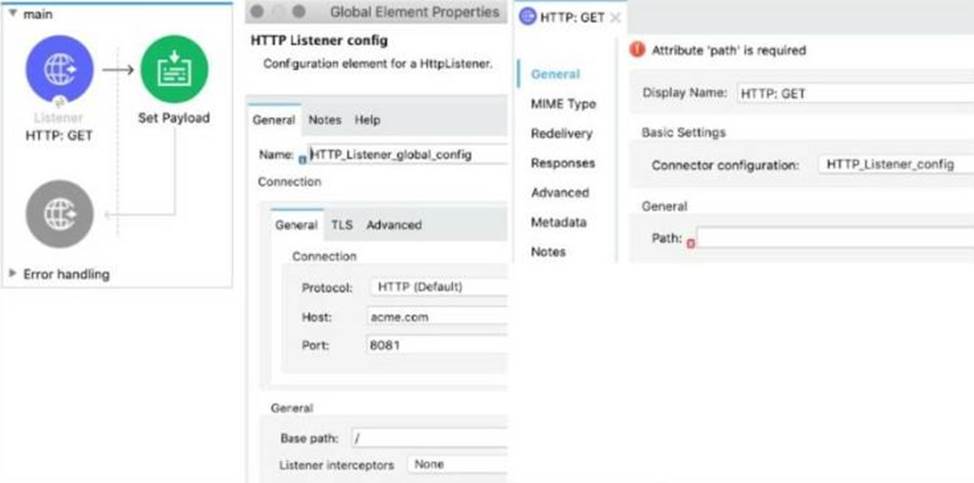974x483 pixels.
Task: Close the HTTP: GET editor tab
Action: click(x=615, y=17)
